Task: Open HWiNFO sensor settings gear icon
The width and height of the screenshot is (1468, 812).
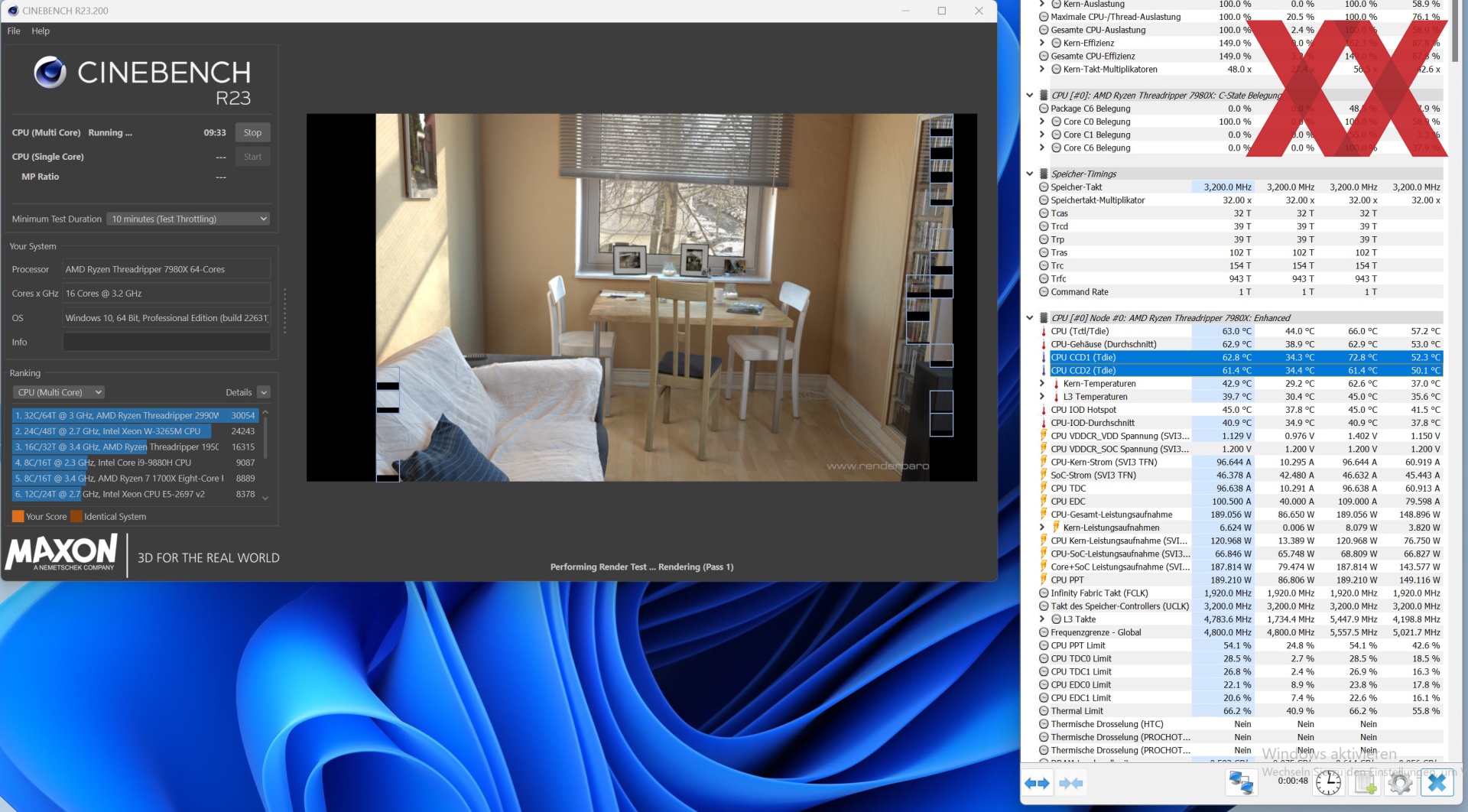Action: click(x=1401, y=783)
